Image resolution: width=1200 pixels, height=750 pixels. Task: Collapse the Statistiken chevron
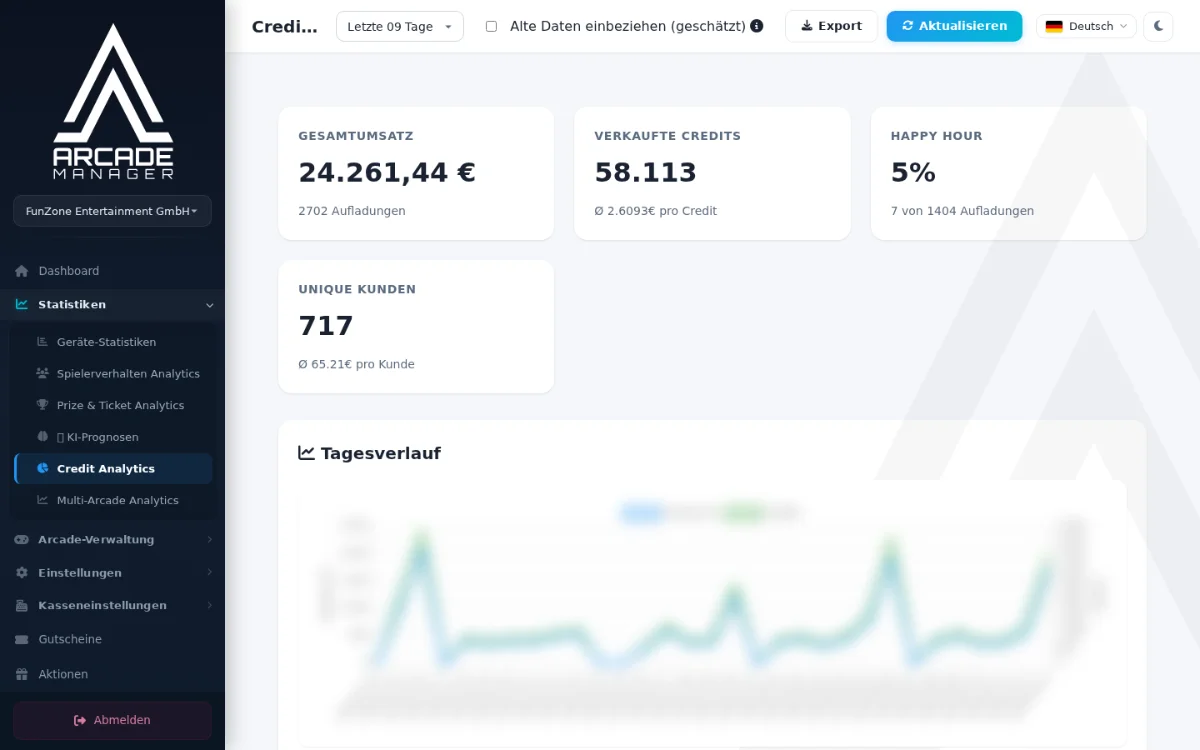pyautogui.click(x=209, y=305)
